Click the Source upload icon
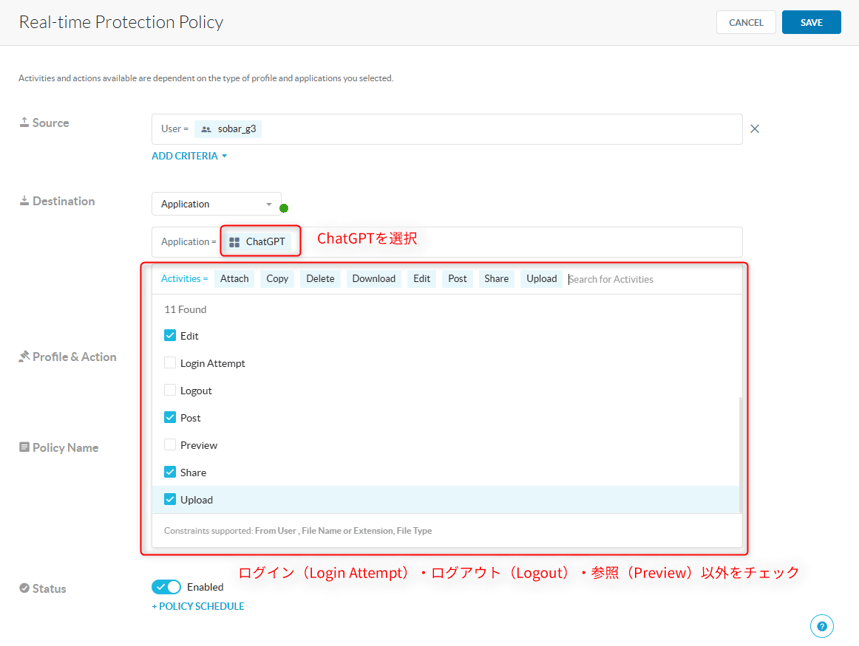 click(x=24, y=123)
